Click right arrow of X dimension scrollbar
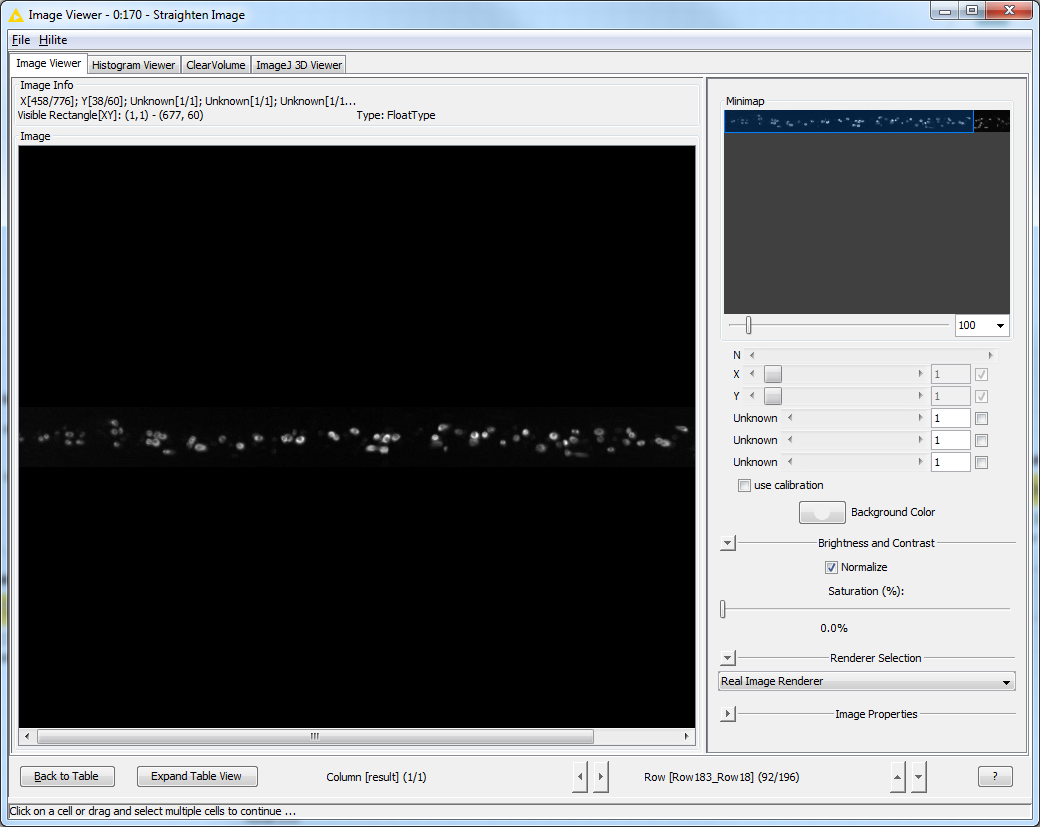This screenshot has height=827, width=1040. coord(920,374)
